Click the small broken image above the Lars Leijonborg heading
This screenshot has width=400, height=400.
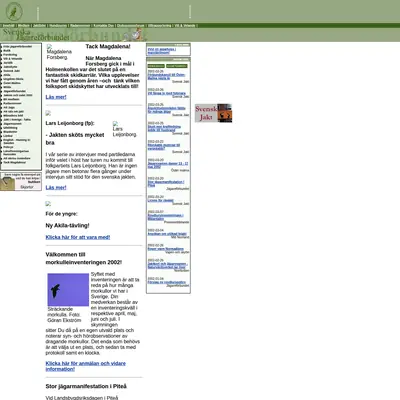[x=48, y=113]
